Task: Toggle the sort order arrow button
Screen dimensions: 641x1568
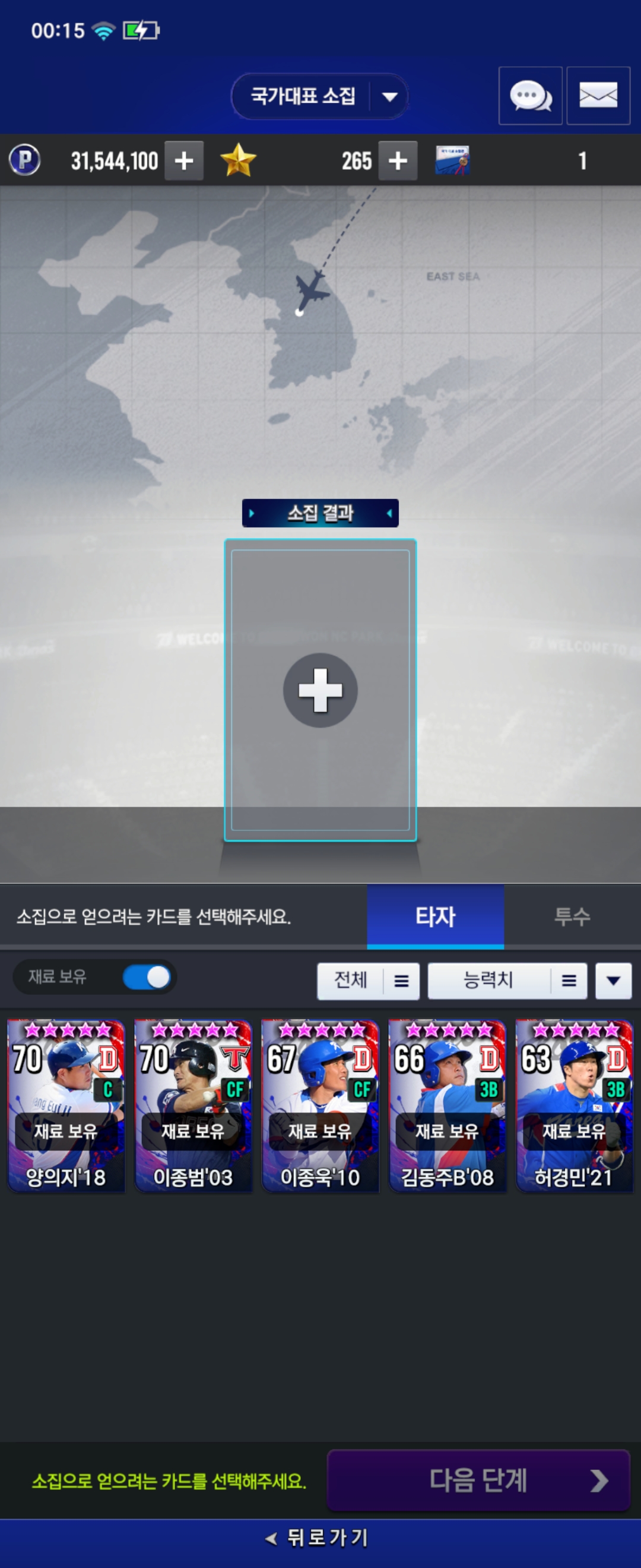Action: tap(613, 981)
